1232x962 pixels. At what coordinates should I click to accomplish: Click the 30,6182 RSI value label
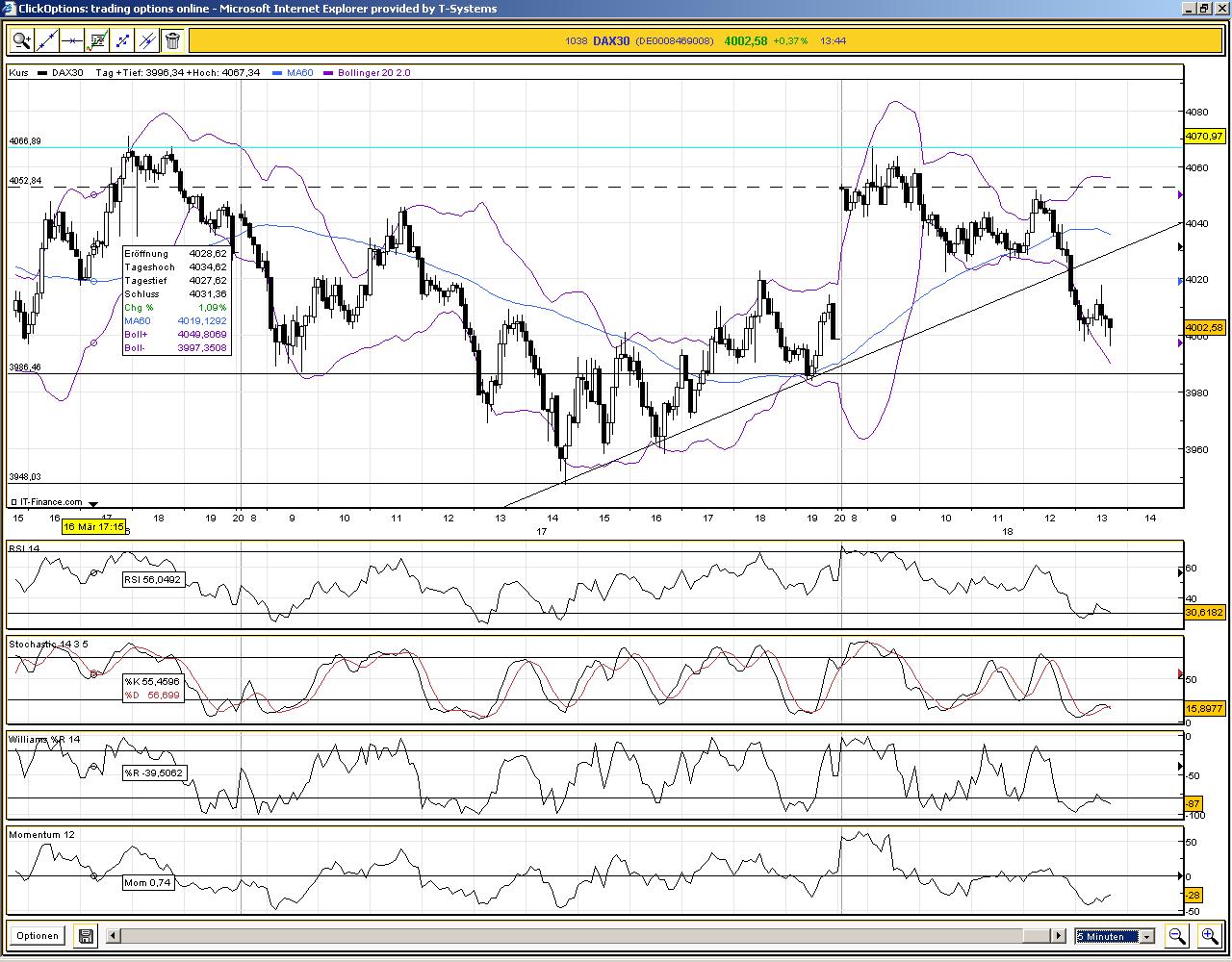click(x=1204, y=612)
